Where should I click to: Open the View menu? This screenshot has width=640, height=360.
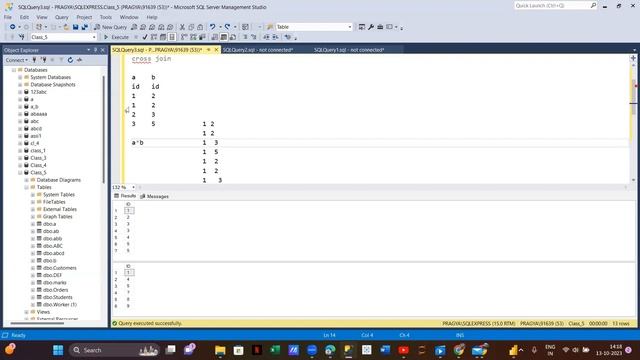pos(42,17)
